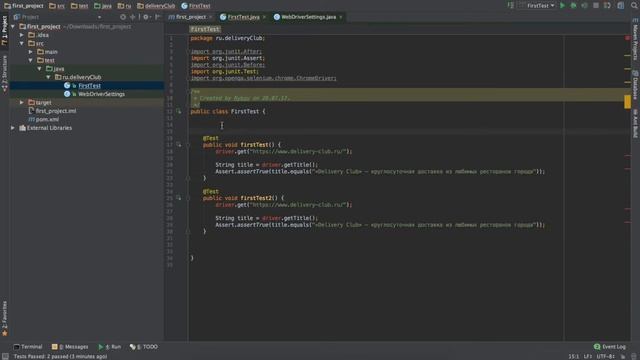Viewport: 640px width, 360px height.
Task: Select WebDriverSettings in the project tree
Action: pyautogui.click(x=101, y=94)
